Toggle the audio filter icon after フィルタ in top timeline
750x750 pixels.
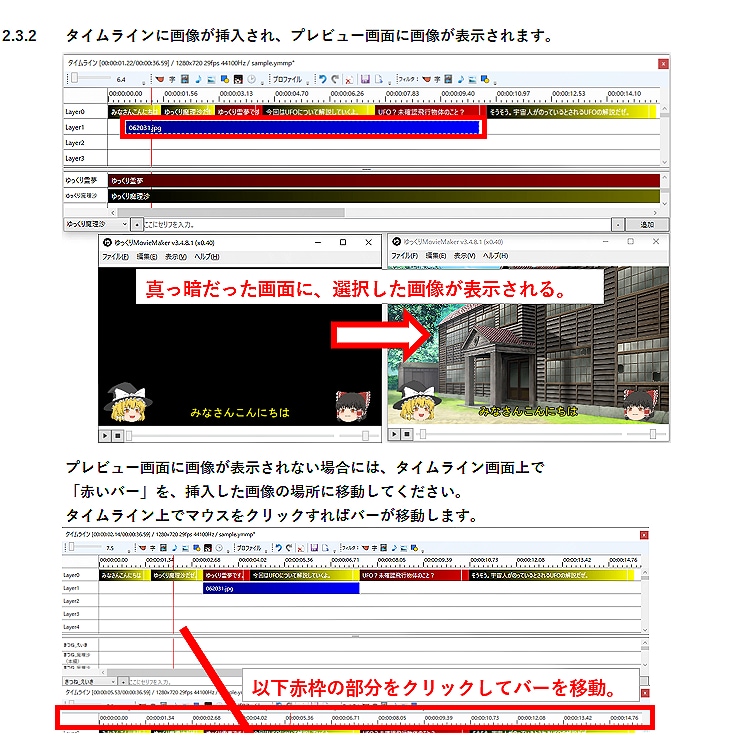click(x=461, y=79)
